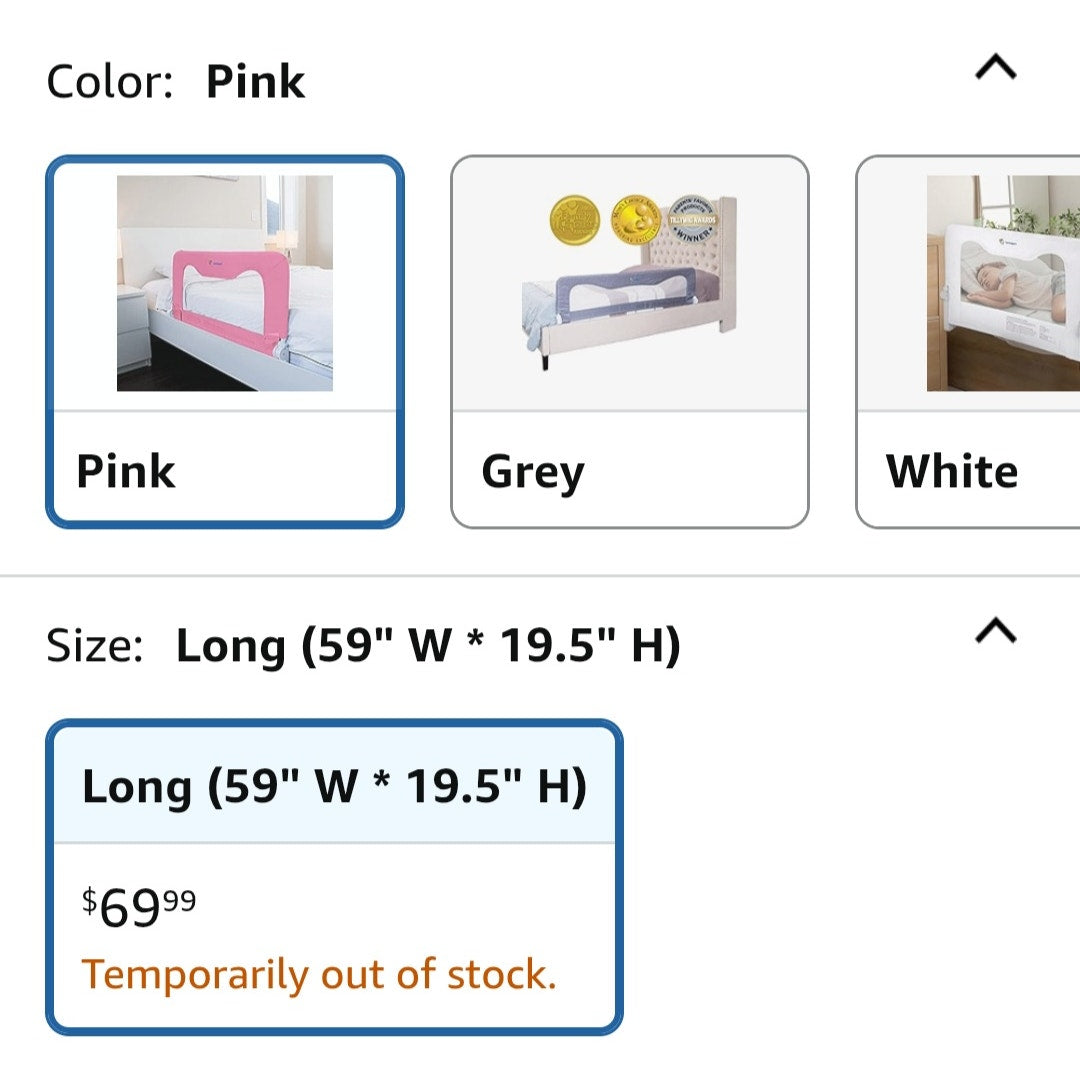Select the Long size option title

click(x=334, y=787)
